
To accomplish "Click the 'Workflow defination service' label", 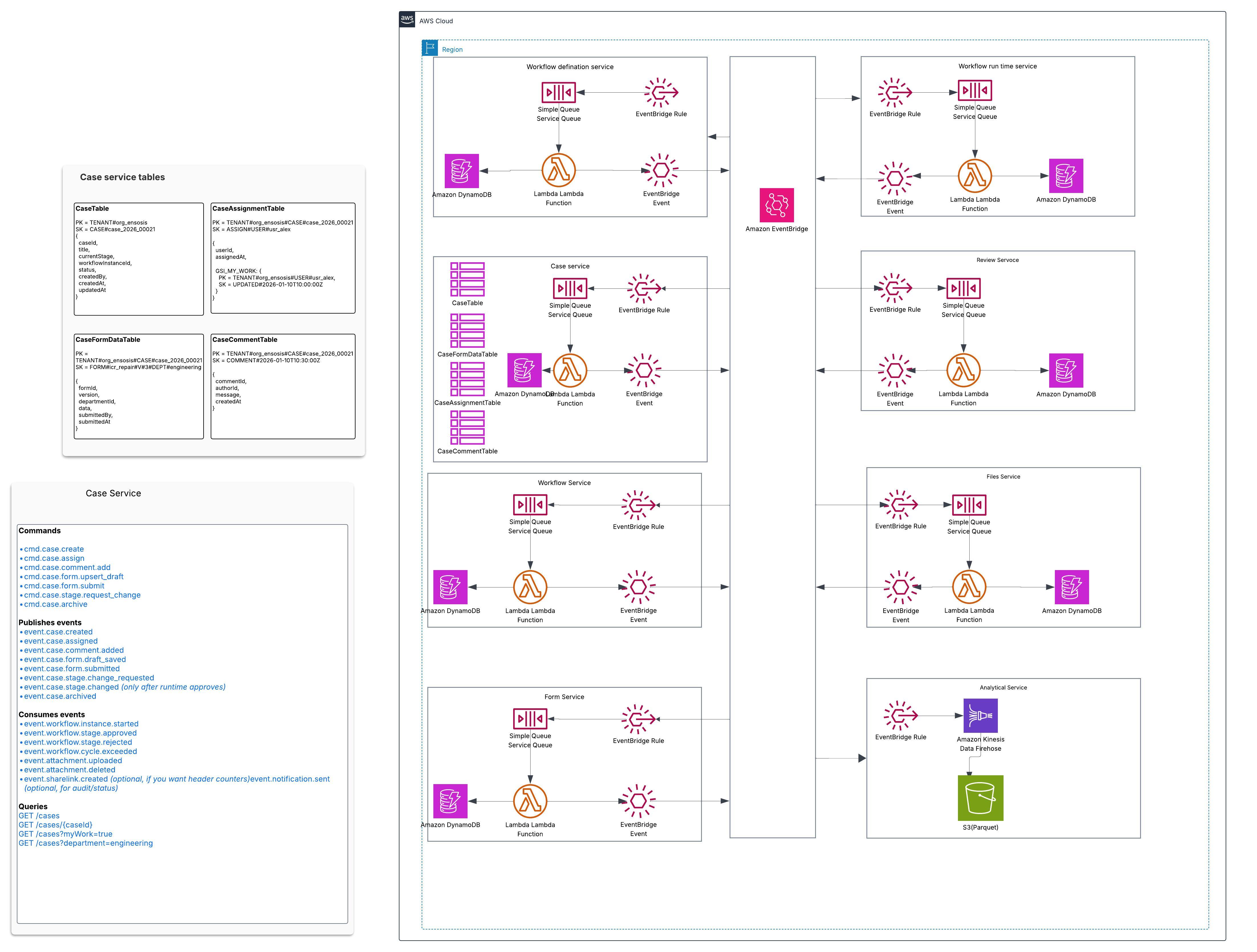I will point(569,66).
